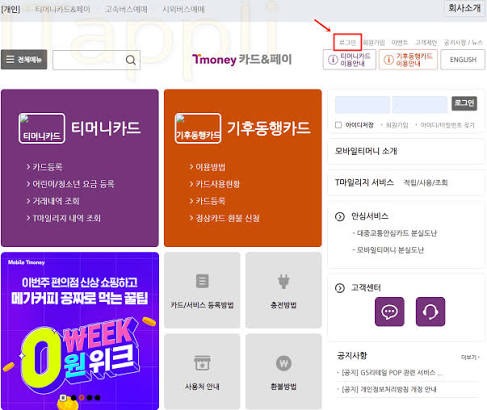
Task: Switch to 시외버스예매 top tab
Action: pyautogui.click(x=184, y=9)
